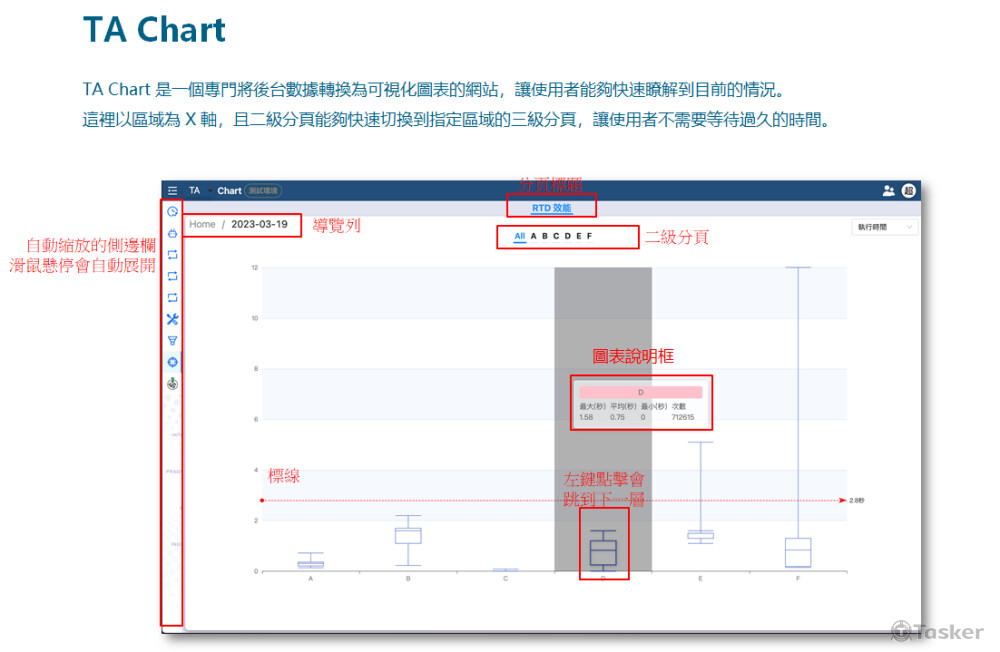Click the clock dashboard icon in sidebar
Viewport: 1000px width, 652px height.
point(172,212)
